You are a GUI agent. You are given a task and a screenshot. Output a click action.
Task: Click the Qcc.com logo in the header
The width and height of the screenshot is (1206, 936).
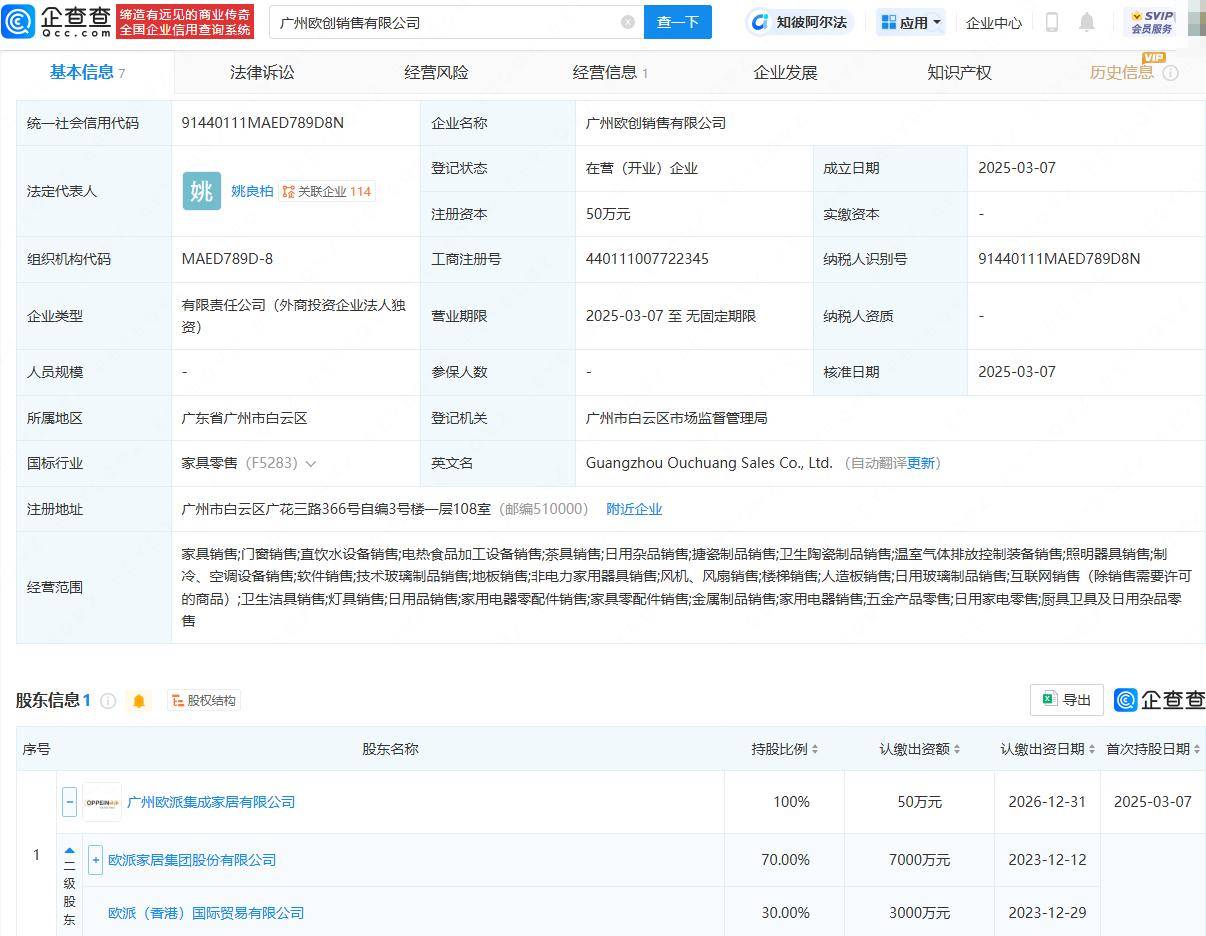point(57,21)
